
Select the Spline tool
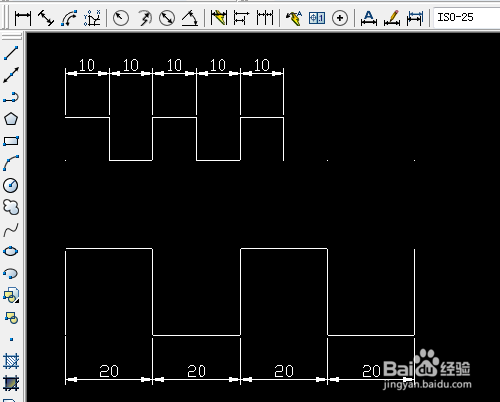[x=11, y=230]
